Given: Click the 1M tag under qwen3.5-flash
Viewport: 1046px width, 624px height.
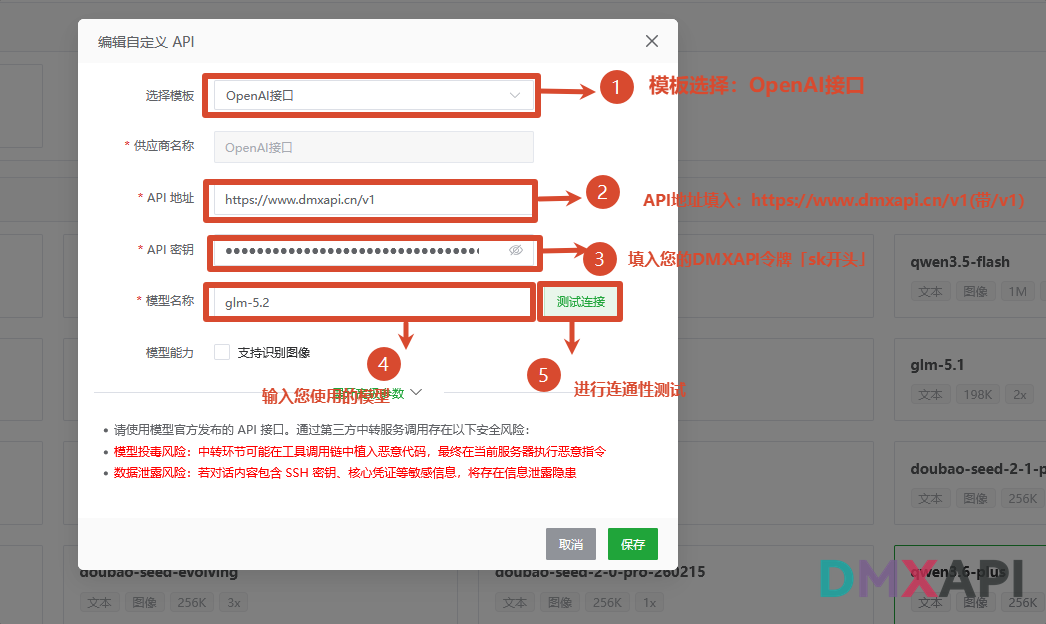Looking at the screenshot, I should point(1017,292).
